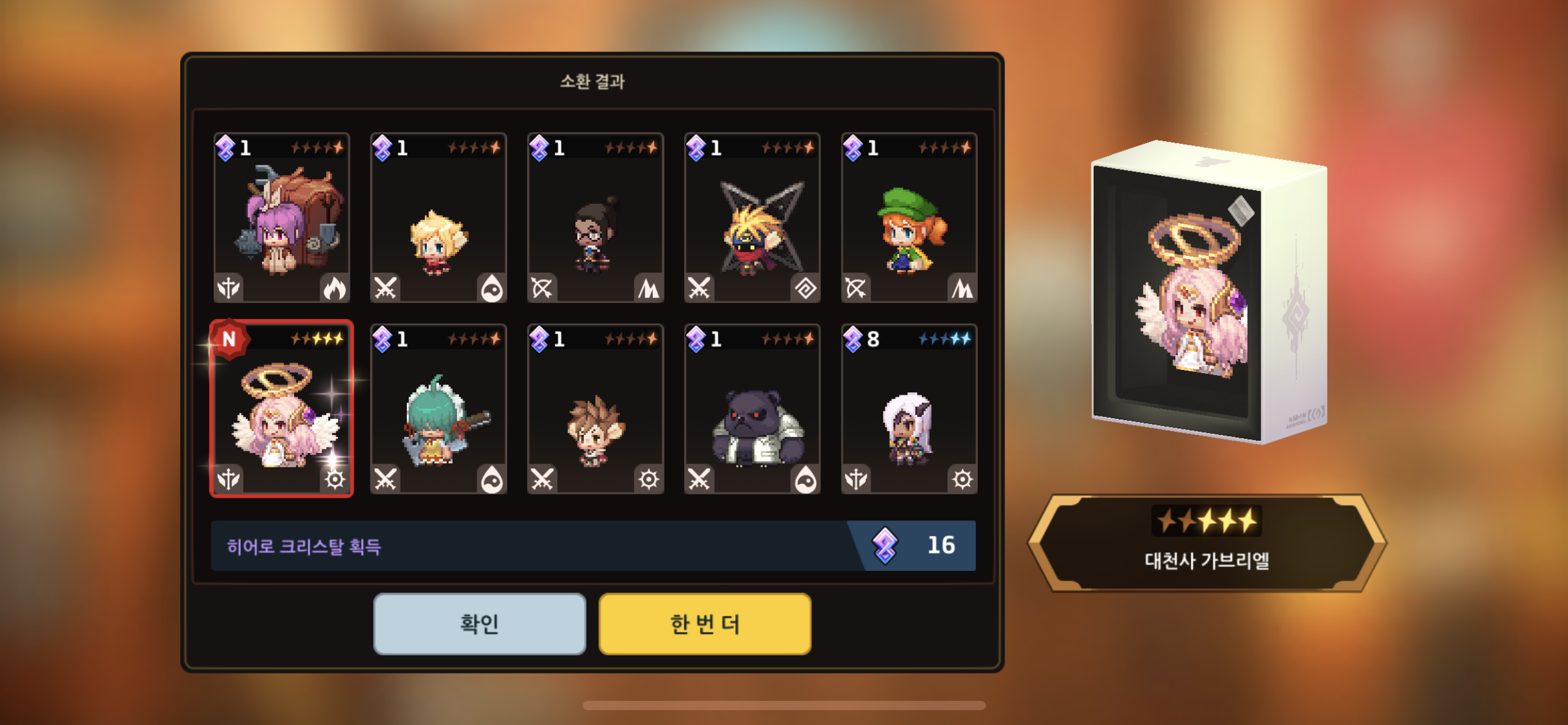Click the fire element icon on the first card

click(334, 288)
